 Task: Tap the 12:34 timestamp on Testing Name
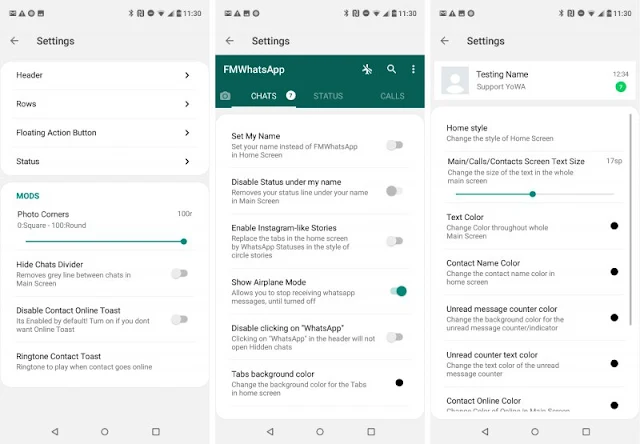pyautogui.click(x=620, y=74)
